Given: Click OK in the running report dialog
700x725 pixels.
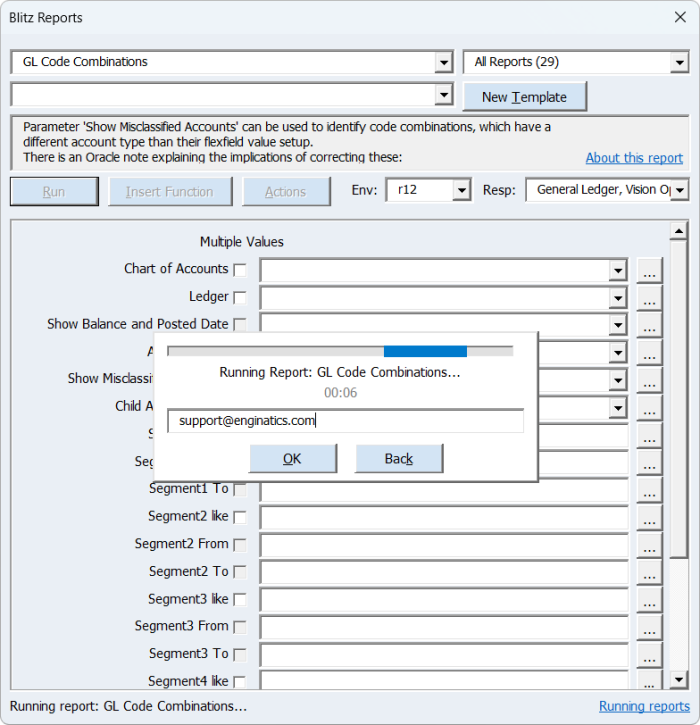Looking at the screenshot, I should pyautogui.click(x=293, y=458).
